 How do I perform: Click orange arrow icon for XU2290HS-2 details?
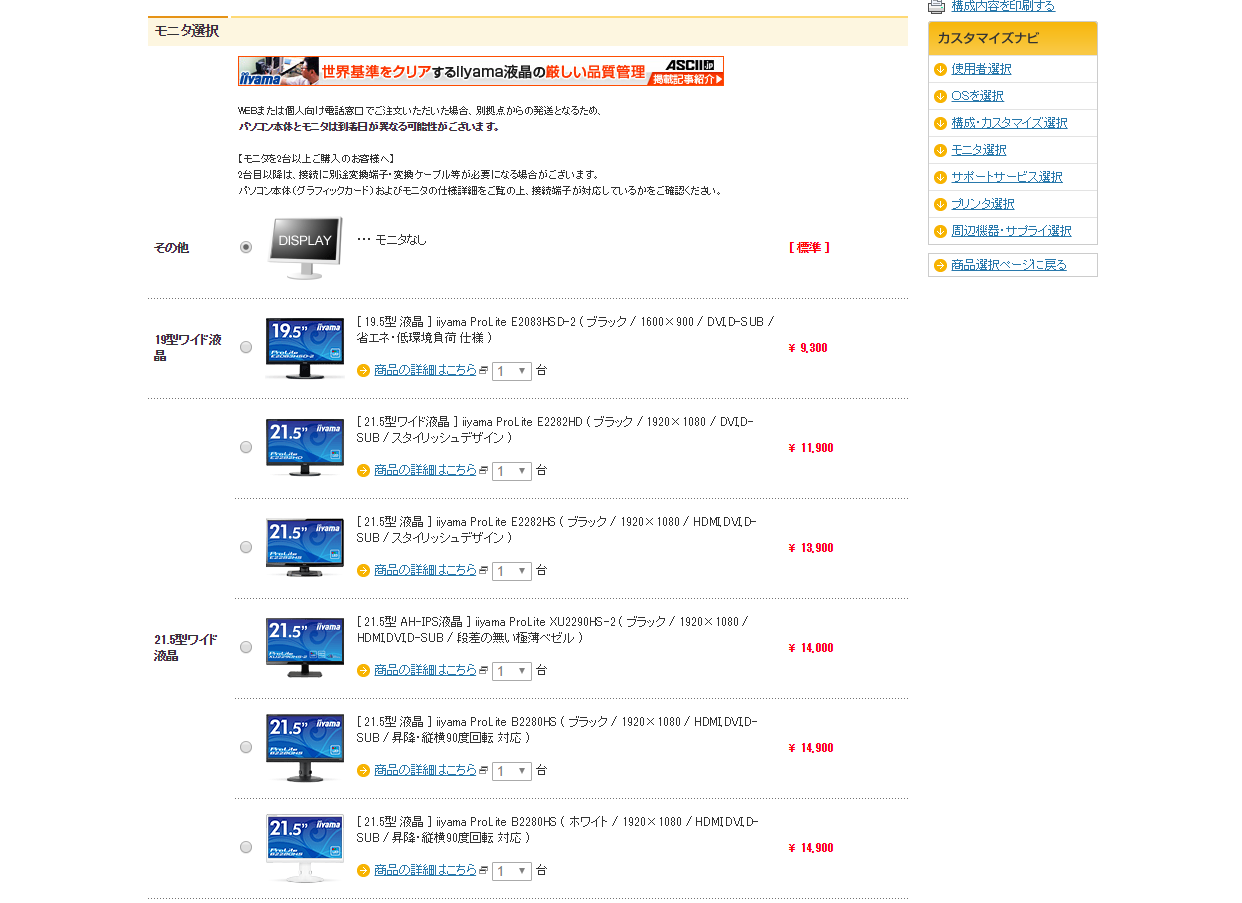pos(363,671)
